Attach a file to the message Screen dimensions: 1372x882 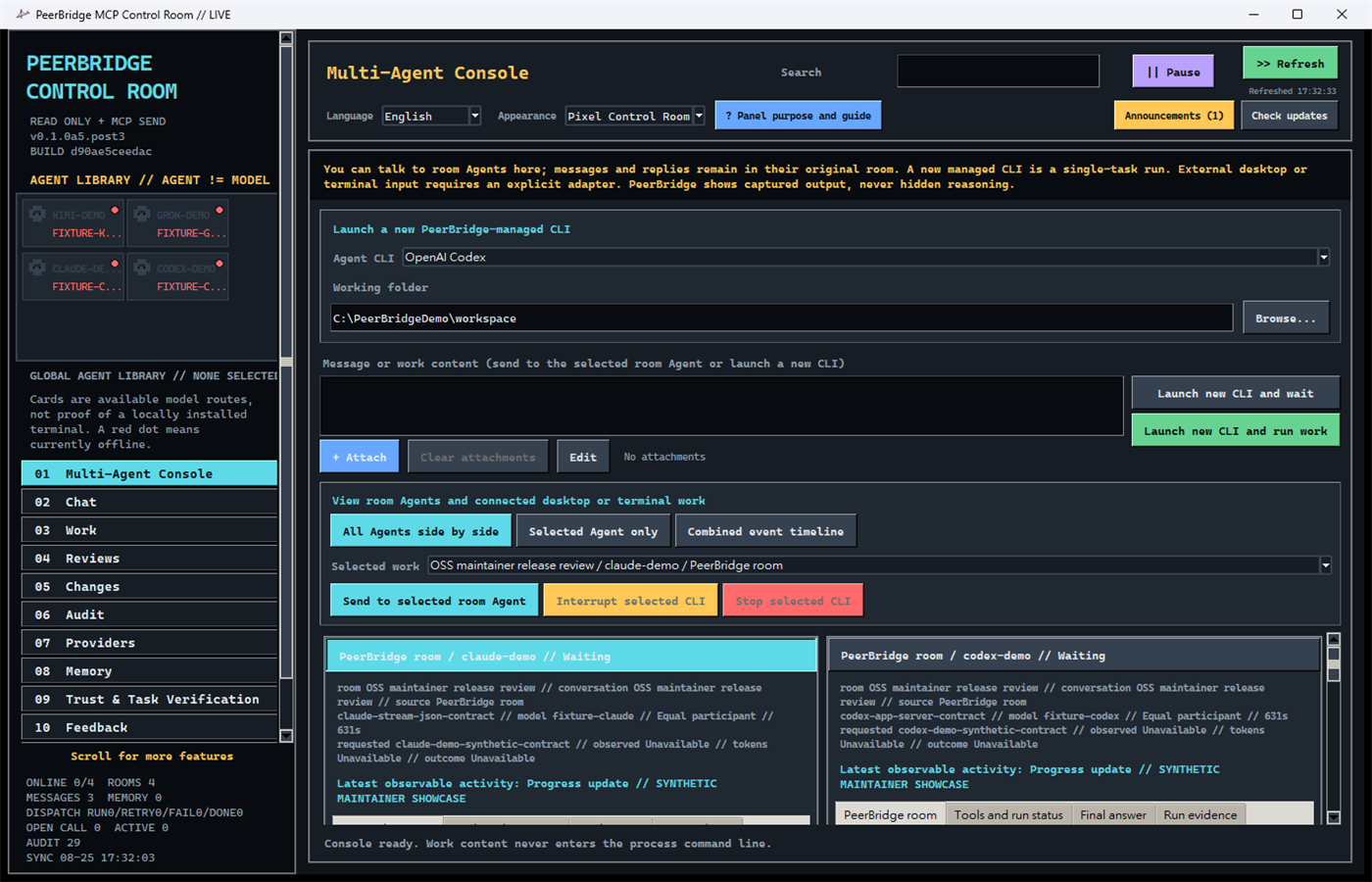click(x=359, y=457)
